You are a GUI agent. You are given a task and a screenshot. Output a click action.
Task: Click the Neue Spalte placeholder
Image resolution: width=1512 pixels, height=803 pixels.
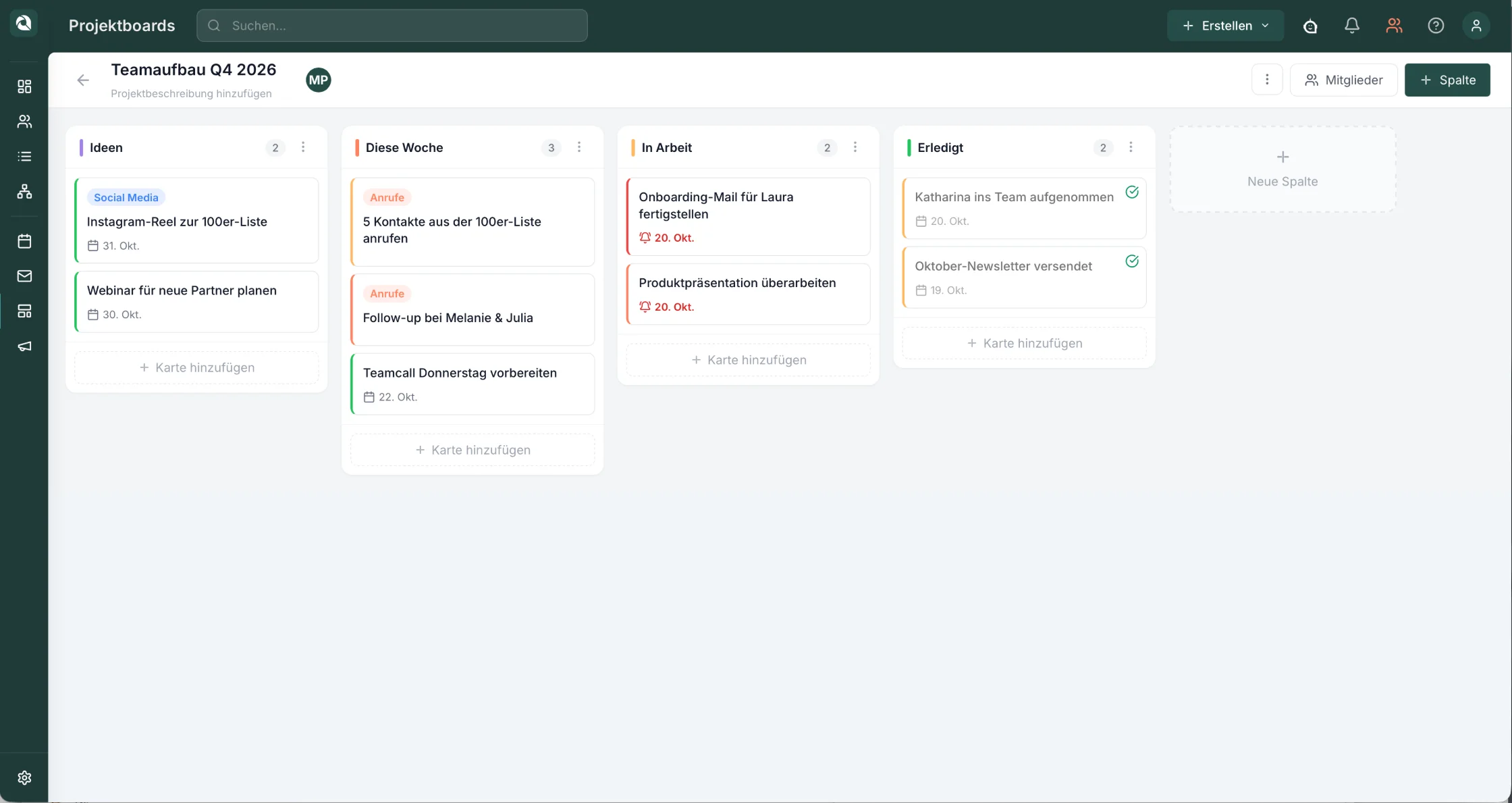1282,170
